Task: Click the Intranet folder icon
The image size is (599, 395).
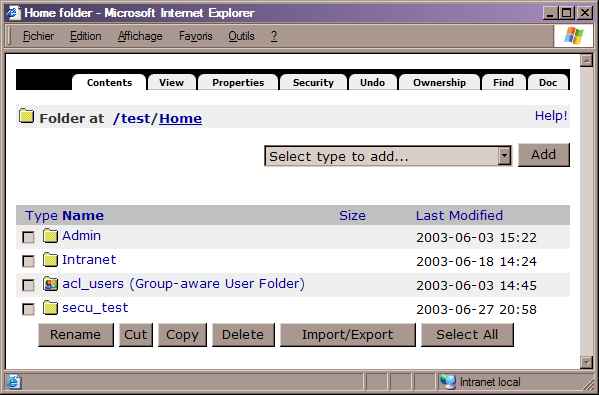Action: pos(50,260)
